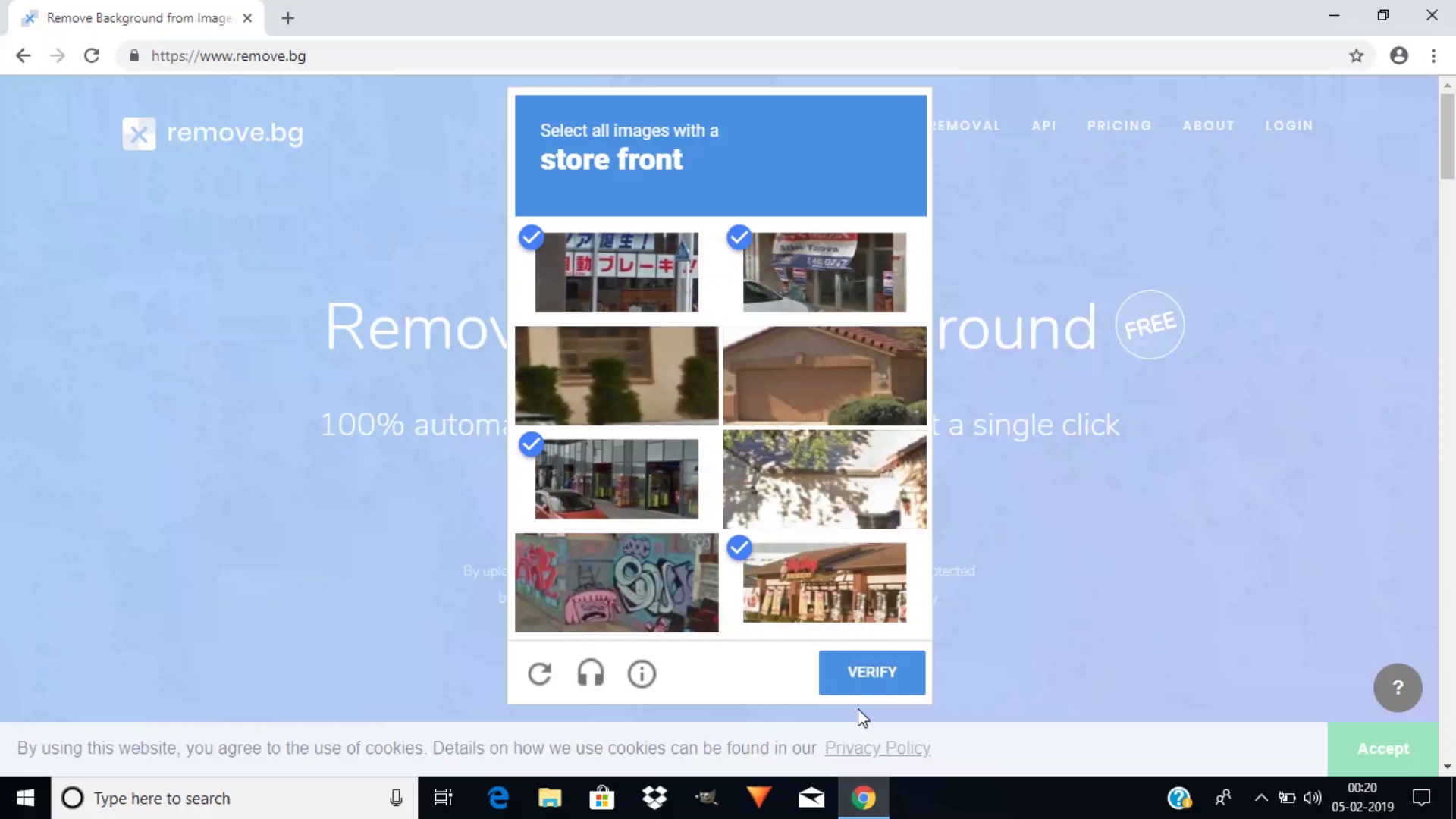Click the browser favorites/bookmark star icon

tap(1357, 56)
